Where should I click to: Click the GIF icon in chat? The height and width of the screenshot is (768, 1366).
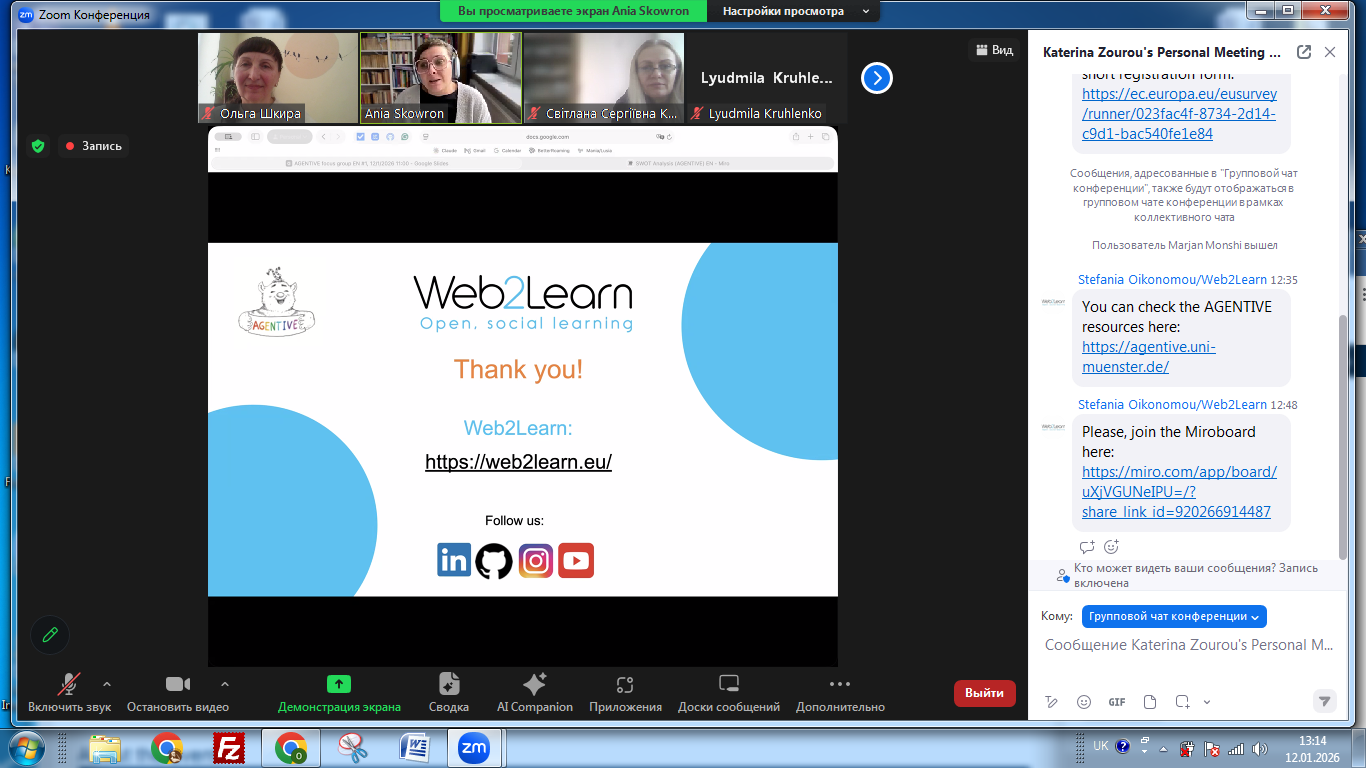click(1117, 702)
